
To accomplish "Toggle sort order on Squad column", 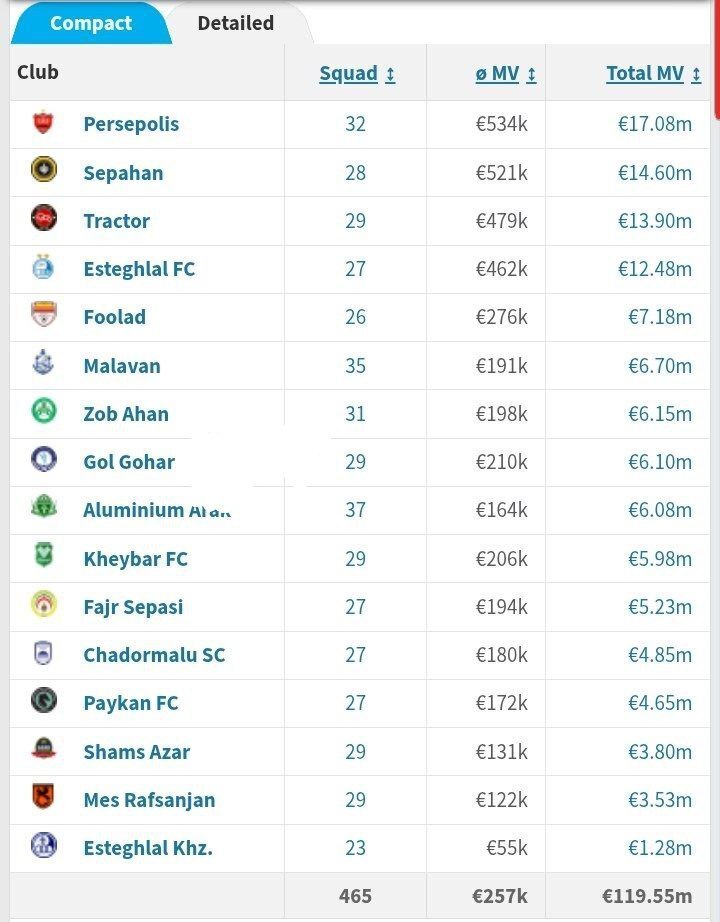I will pyautogui.click(x=355, y=72).
